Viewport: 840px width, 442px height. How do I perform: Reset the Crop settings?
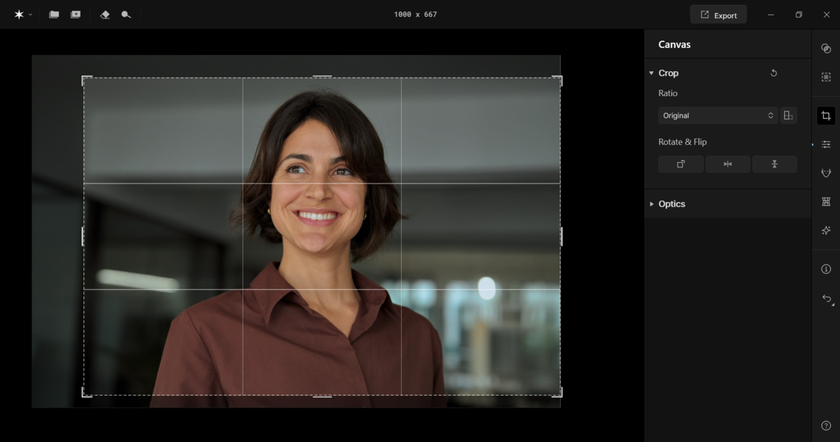click(x=773, y=73)
